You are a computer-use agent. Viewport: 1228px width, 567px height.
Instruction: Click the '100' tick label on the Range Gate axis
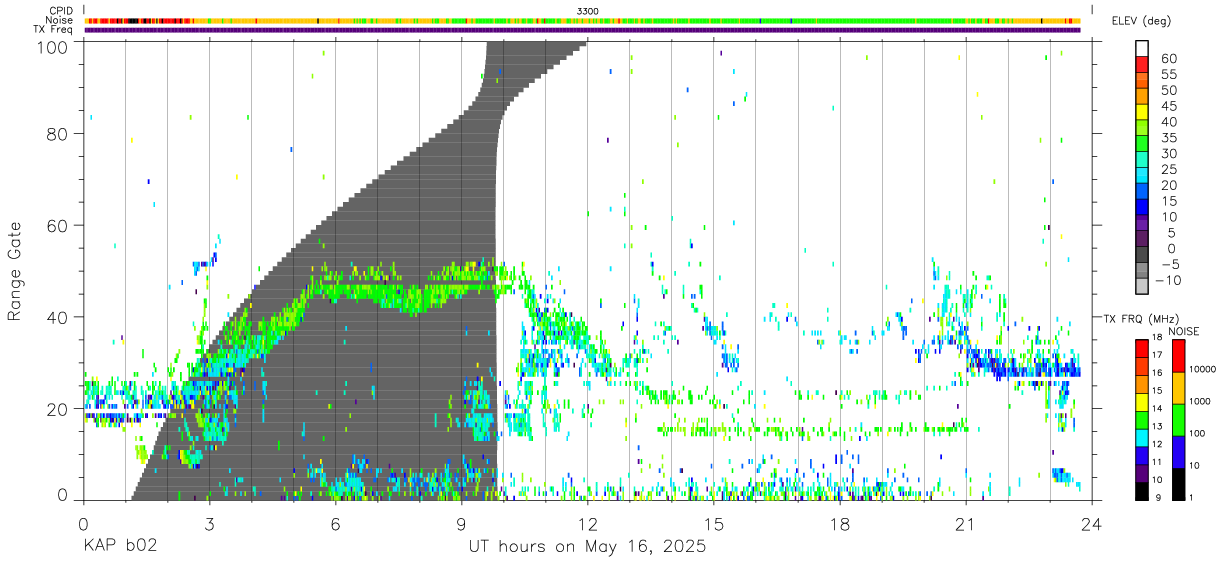tap(53, 46)
